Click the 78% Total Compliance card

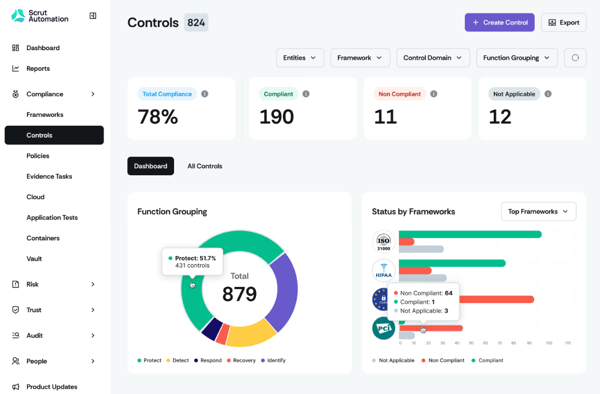click(181, 109)
